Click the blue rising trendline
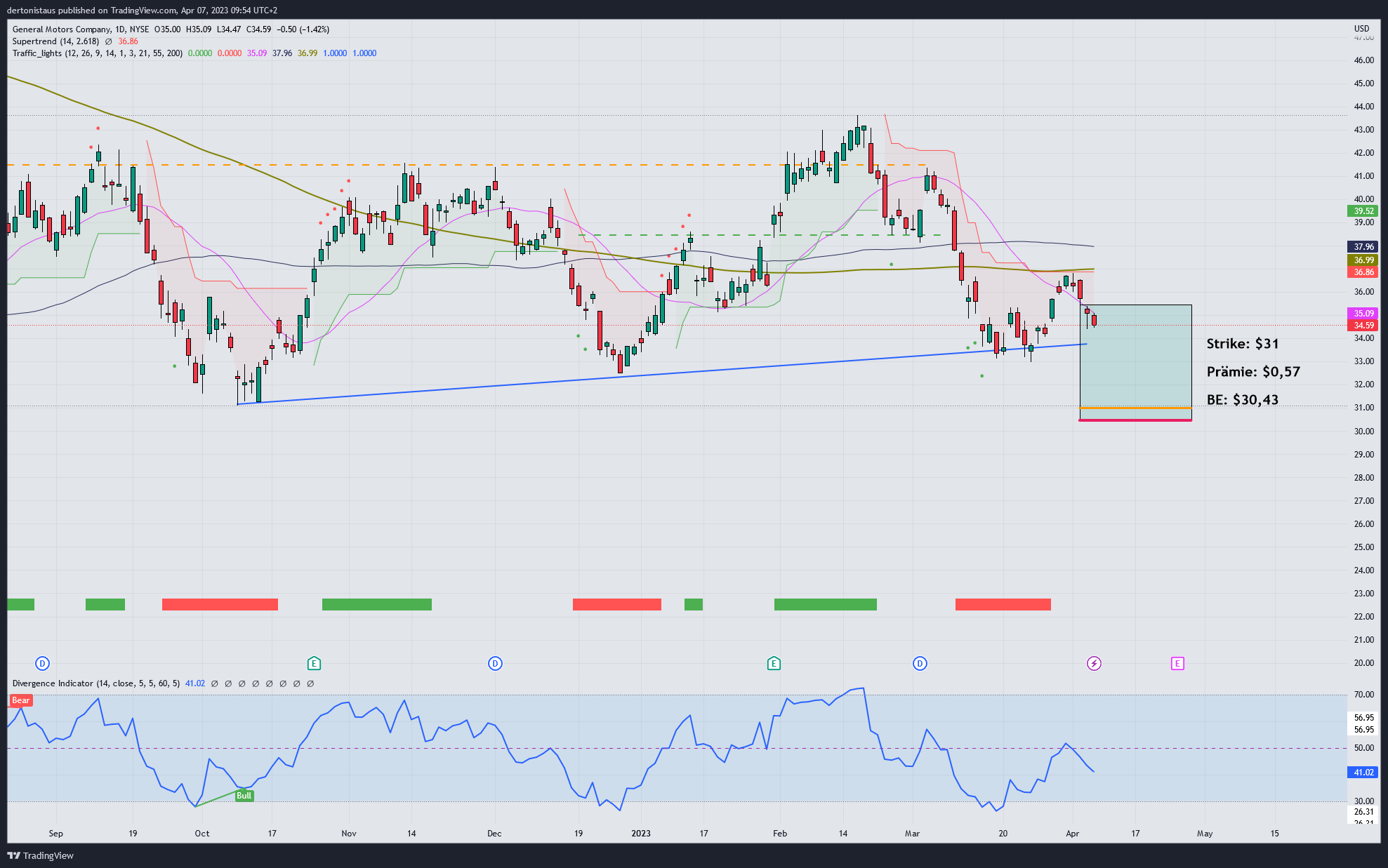Screen dimensions: 1388x868 pos(662,374)
